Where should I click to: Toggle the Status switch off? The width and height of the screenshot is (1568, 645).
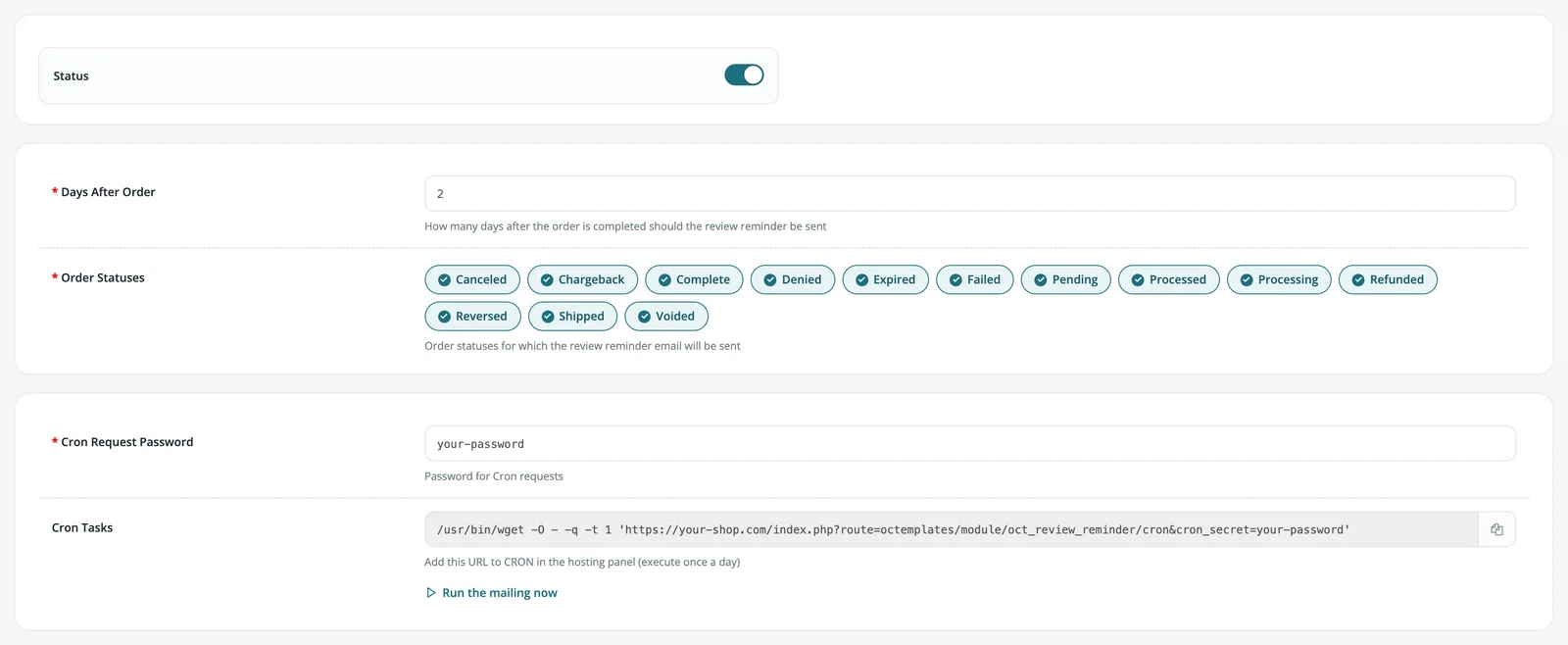pyautogui.click(x=744, y=75)
